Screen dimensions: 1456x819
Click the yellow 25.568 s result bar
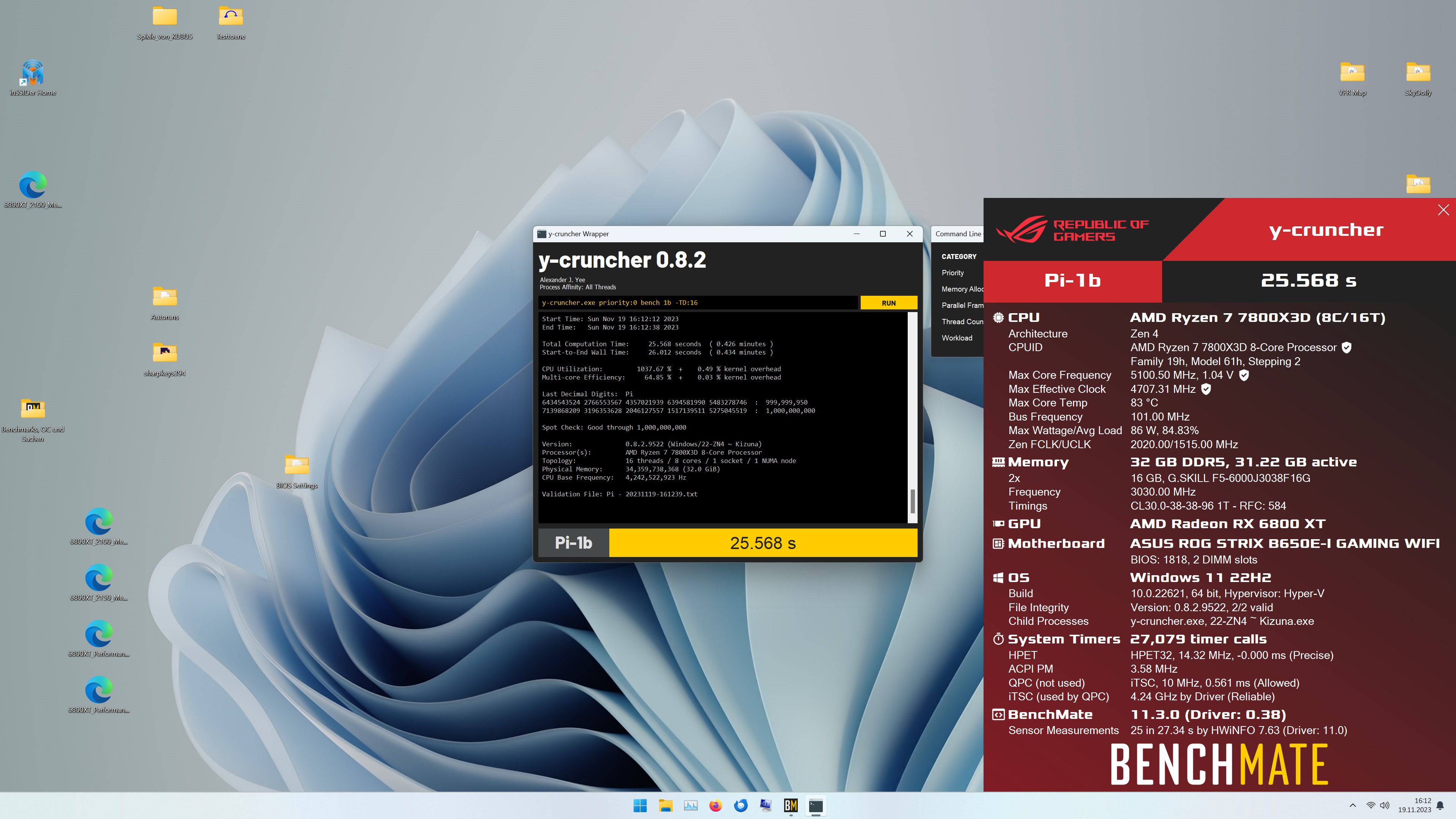tap(763, 543)
